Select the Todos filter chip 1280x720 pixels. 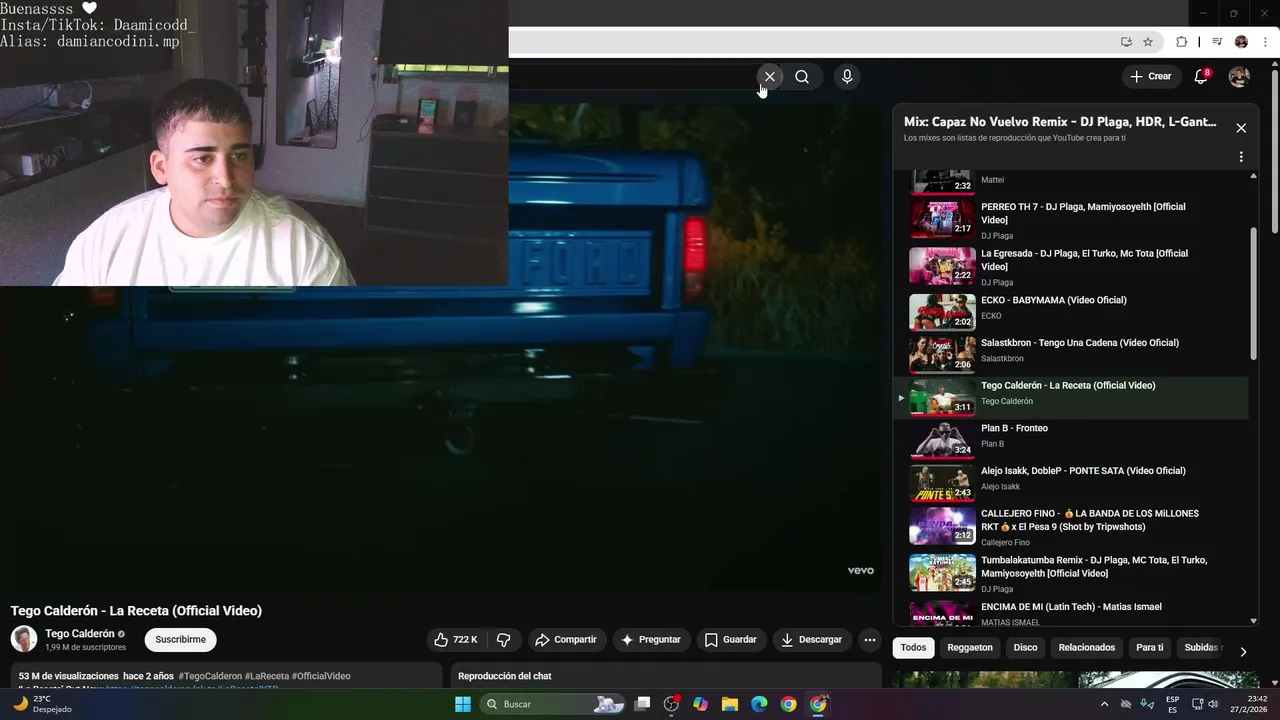(x=913, y=648)
